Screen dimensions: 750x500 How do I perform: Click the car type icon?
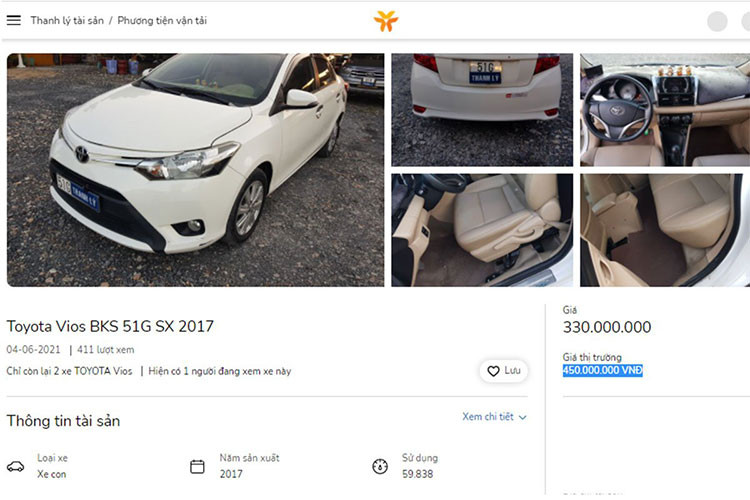(x=15, y=466)
